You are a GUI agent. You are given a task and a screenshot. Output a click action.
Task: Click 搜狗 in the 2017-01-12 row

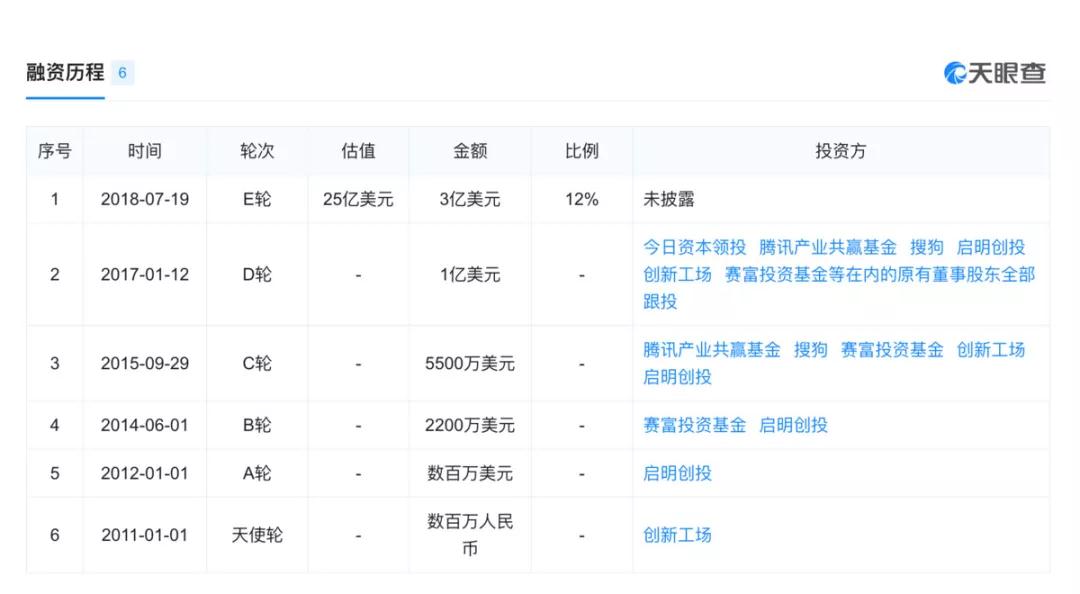tap(926, 247)
